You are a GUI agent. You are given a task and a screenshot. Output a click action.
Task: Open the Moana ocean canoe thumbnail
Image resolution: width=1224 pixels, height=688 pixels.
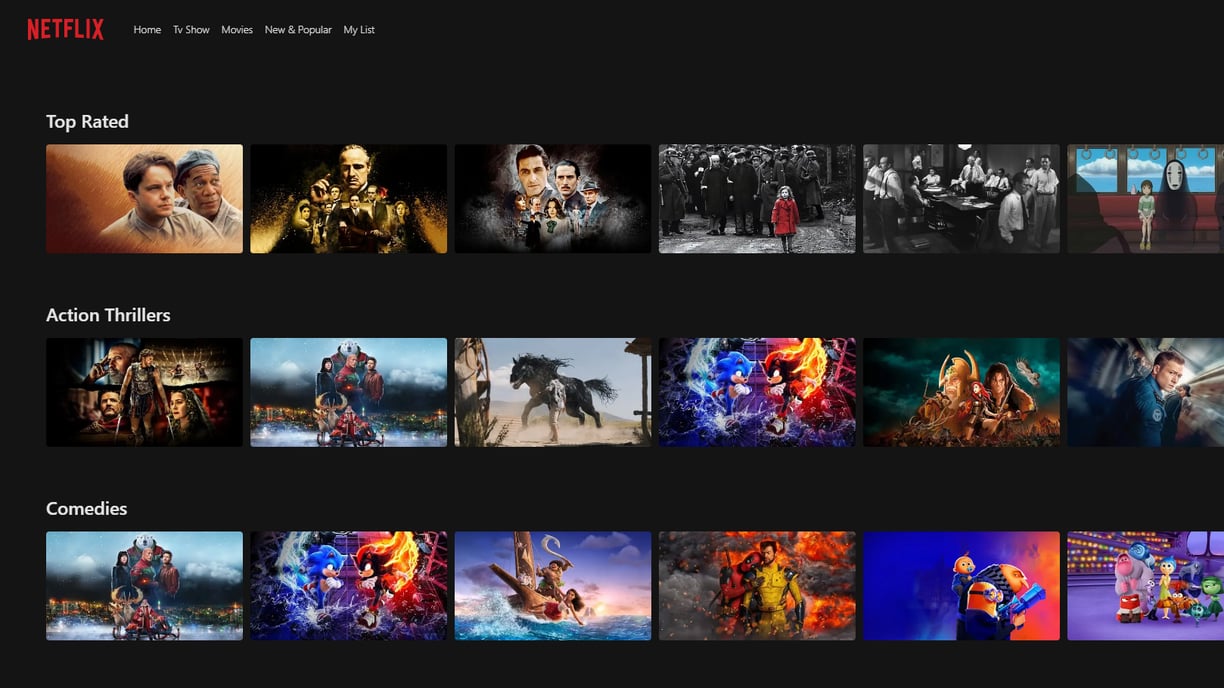click(553, 586)
